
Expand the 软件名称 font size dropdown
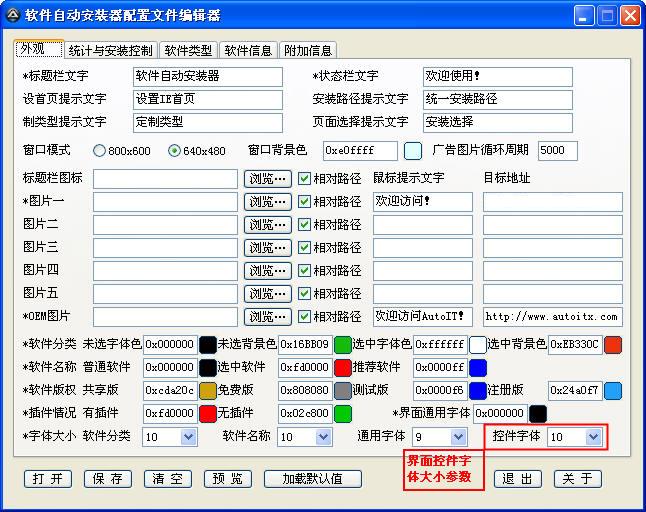(x=323, y=437)
